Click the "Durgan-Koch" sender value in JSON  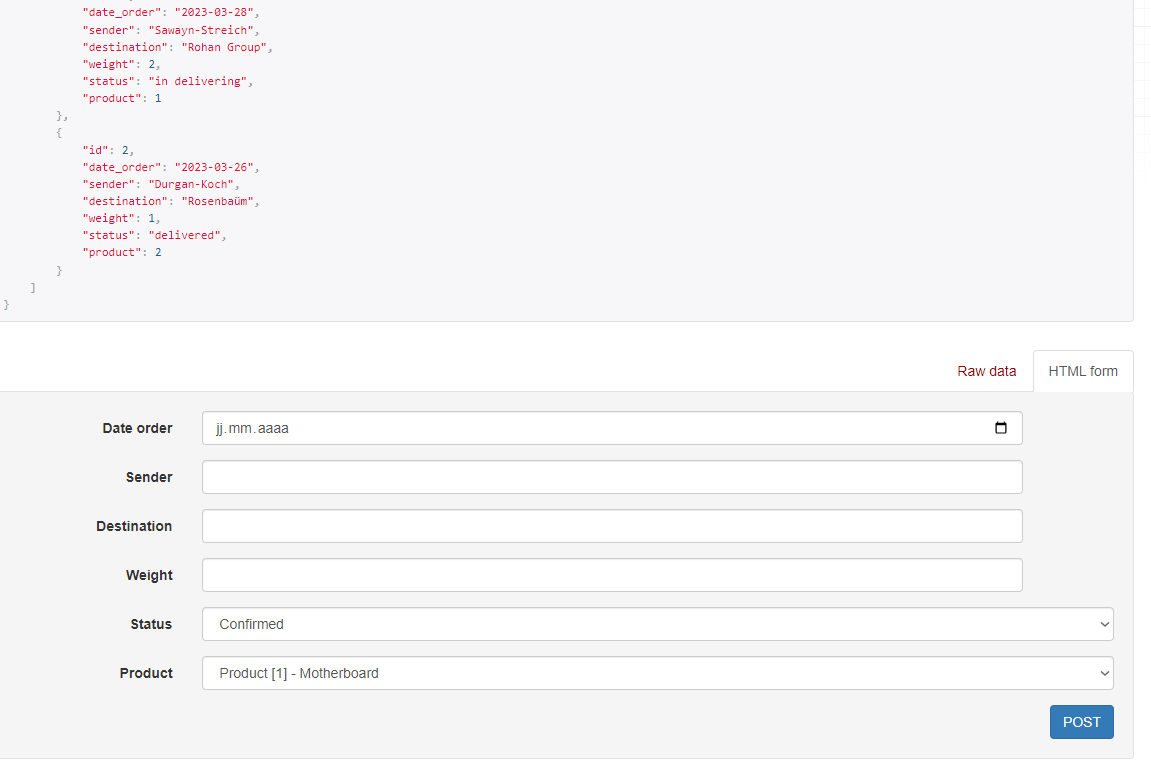pos(194,184)
